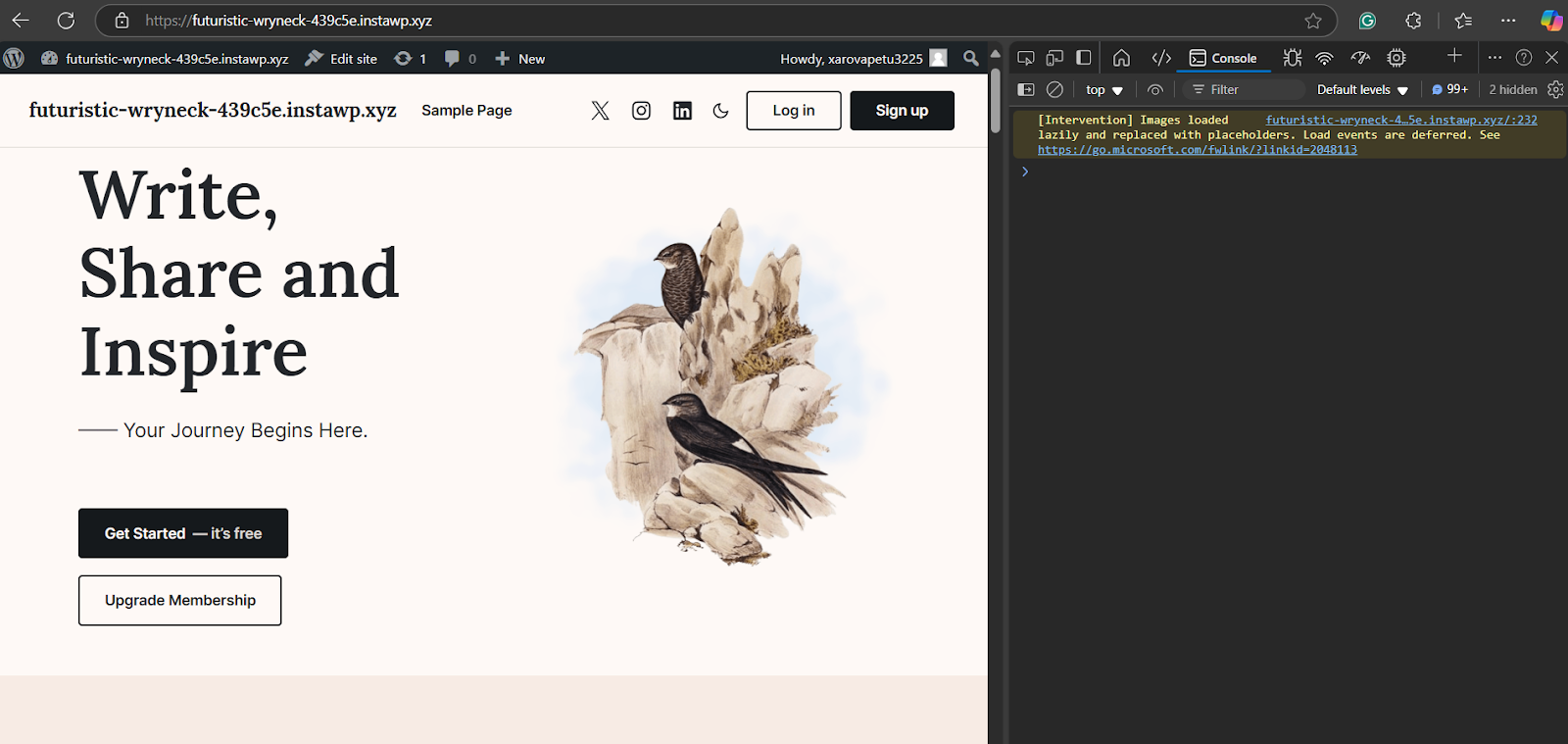Toggle the console sidebar icon
Viewport: 1568px width, 744px height.
pyautogui.click(x=1026, y=89)
